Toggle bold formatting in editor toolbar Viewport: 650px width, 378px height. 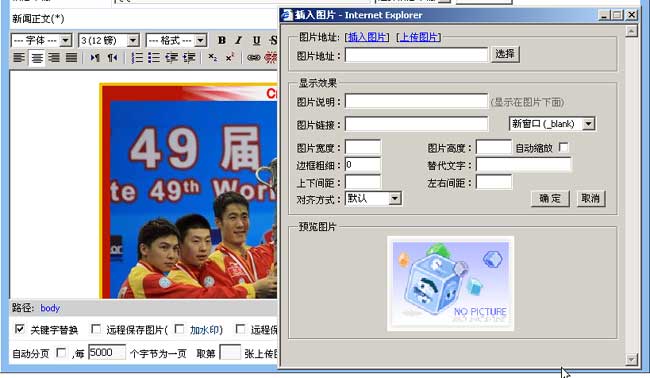pyautogui.click(x=222, y=40)
